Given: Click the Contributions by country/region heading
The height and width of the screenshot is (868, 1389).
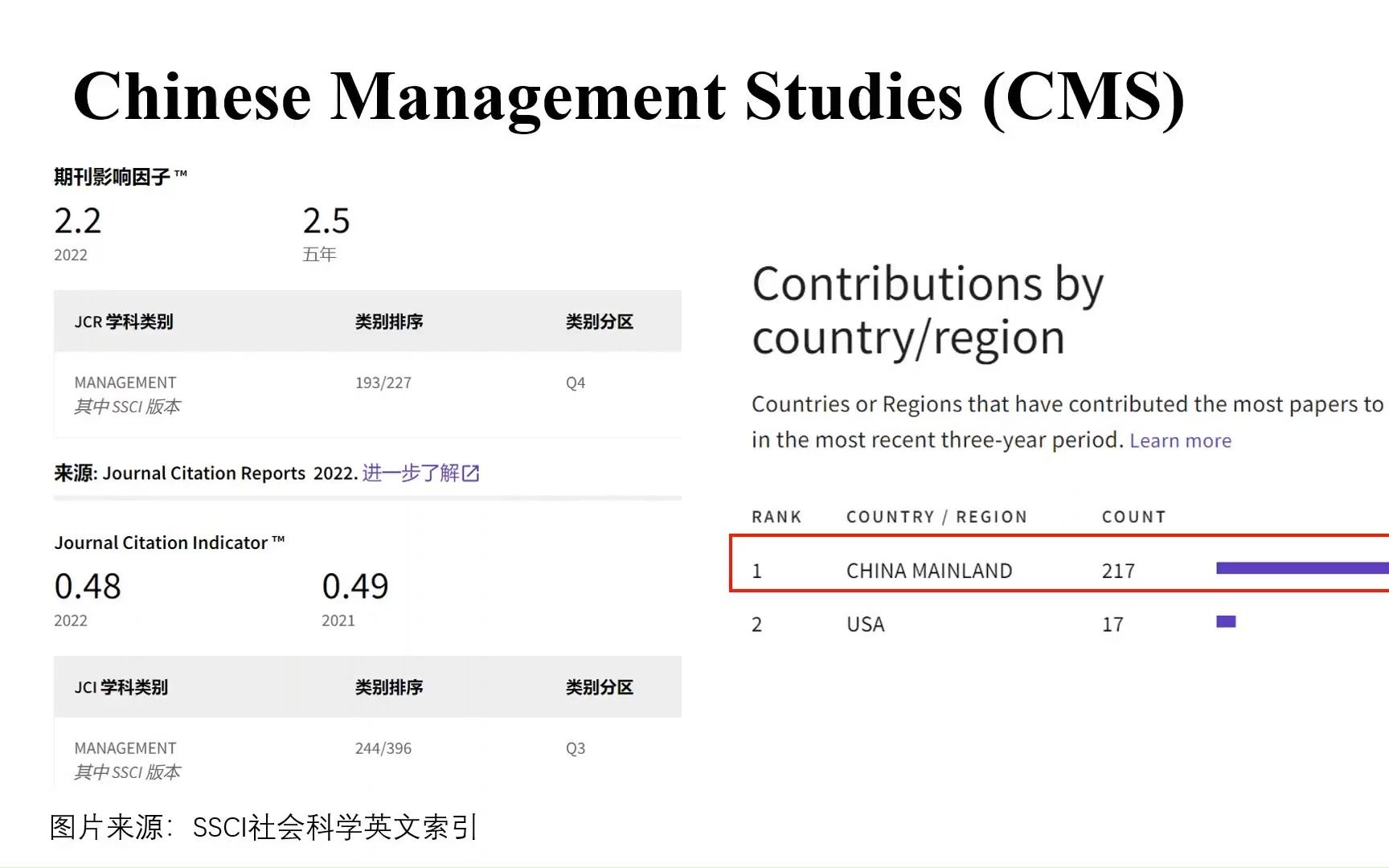Looking at the screenshot, I should [x=928, y=311].
